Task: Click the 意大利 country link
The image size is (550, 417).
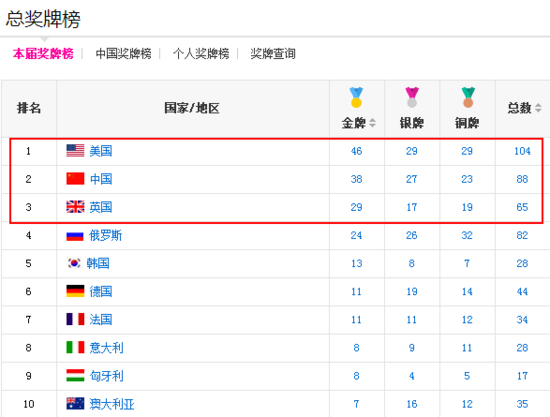Action: pos(106,348)
